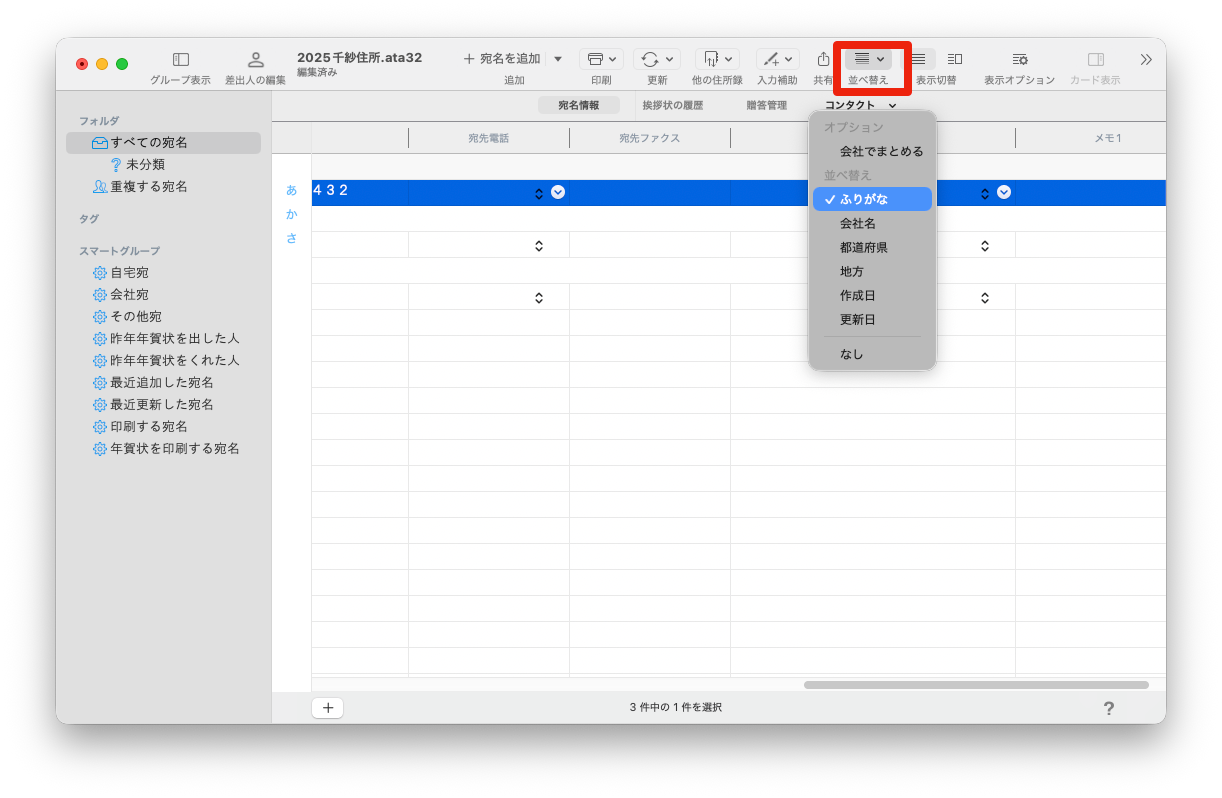Image resolution: width=1222 pixels, height=798 pixels.
Task: Expand the コンタクト dropdown
Action: click(860, 105)
